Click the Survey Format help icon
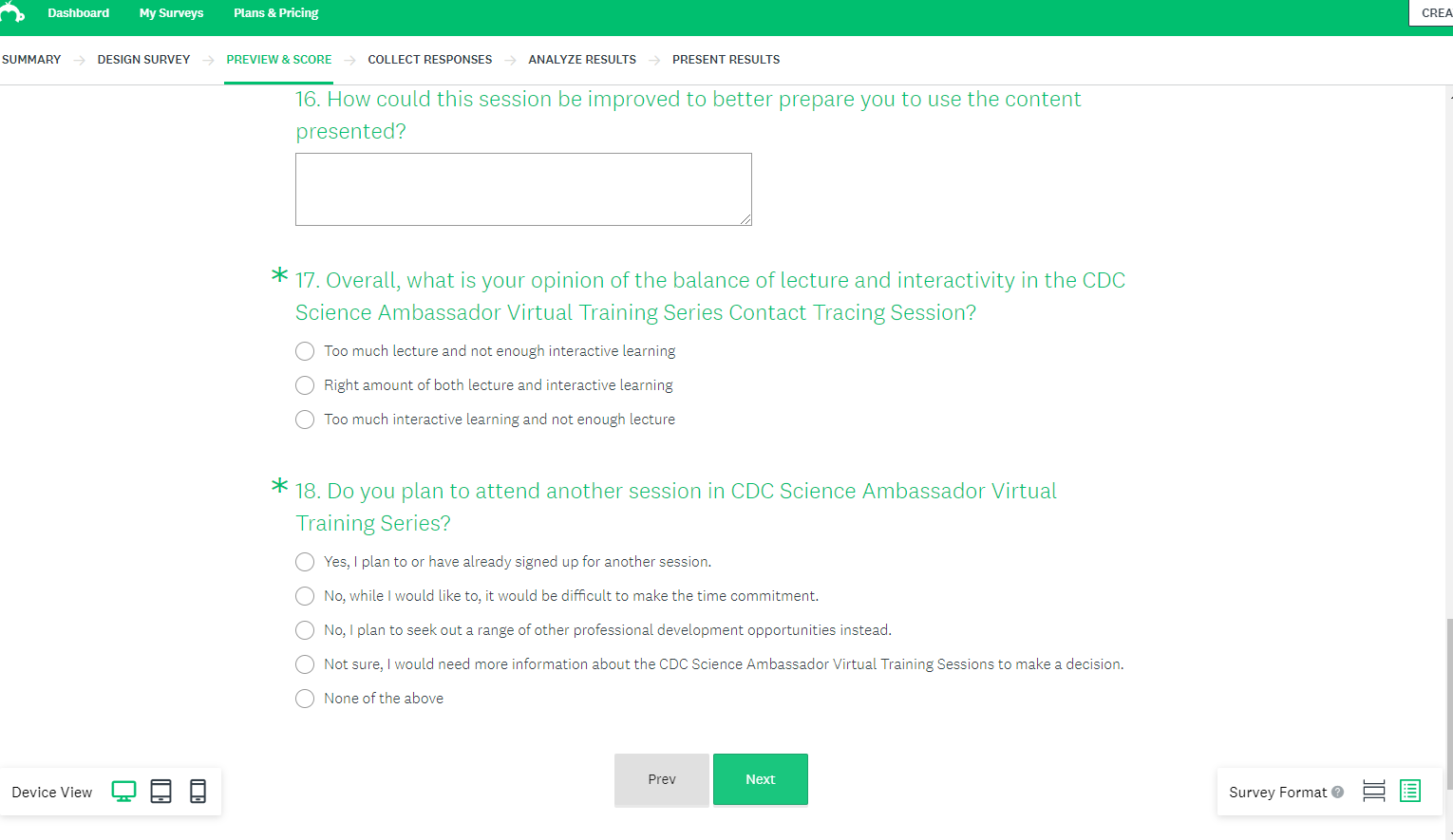Image resolution: width=1453 pixels, height=840 pixels. click(1337, 793)
